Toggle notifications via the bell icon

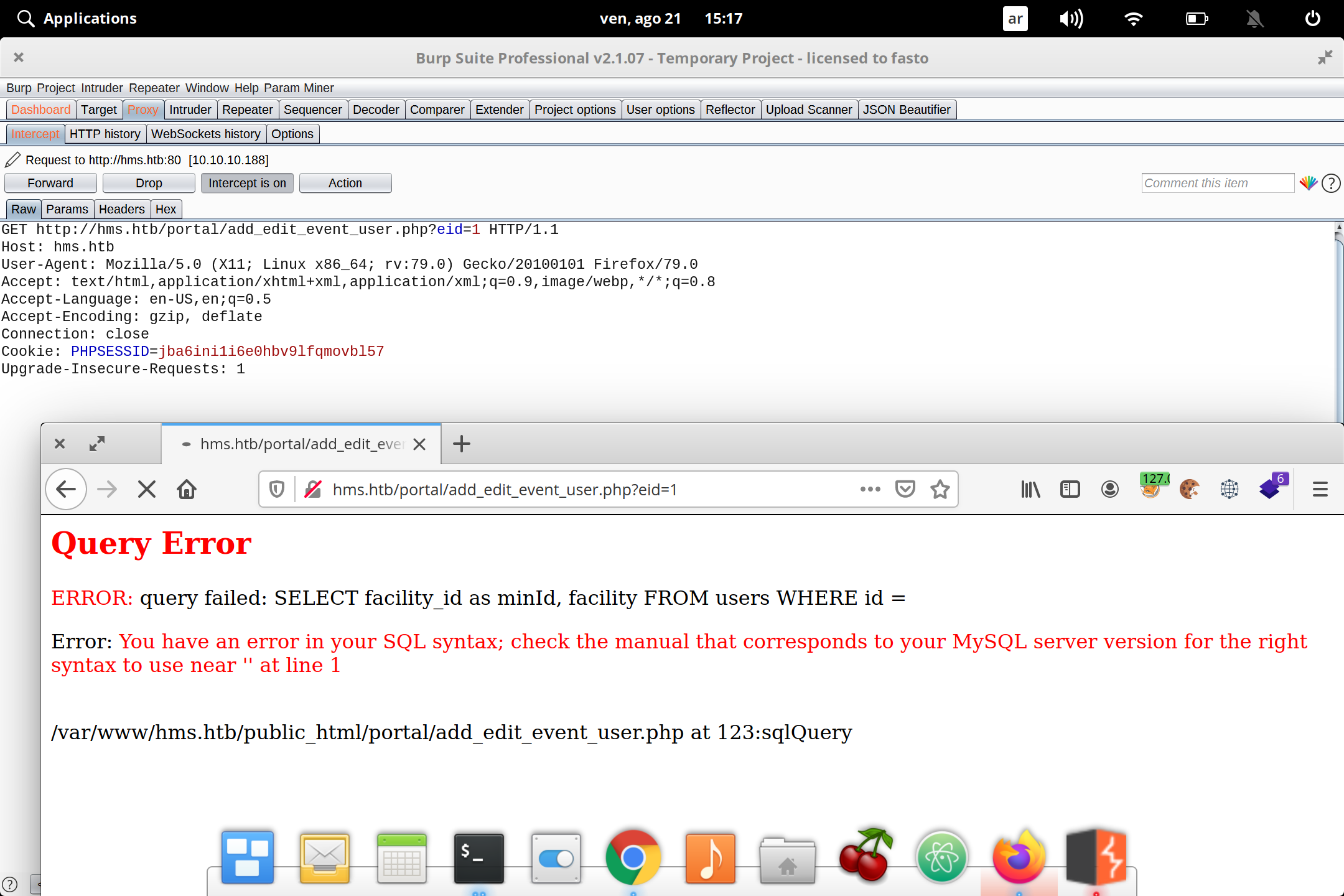[x=1254, y=18]
